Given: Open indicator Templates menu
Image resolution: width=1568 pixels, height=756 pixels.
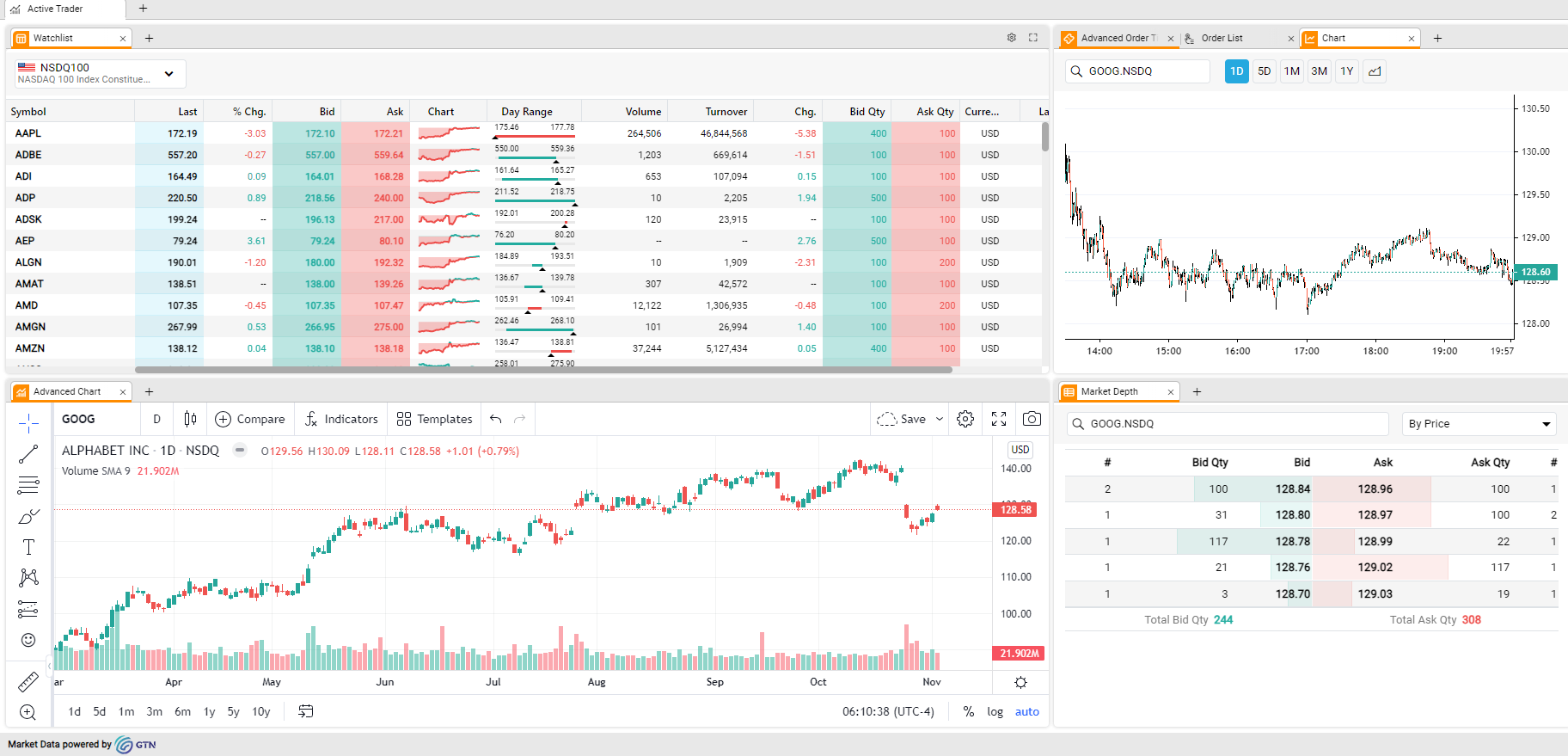Looking at the screenshot, I should click(x=435, y=419).
